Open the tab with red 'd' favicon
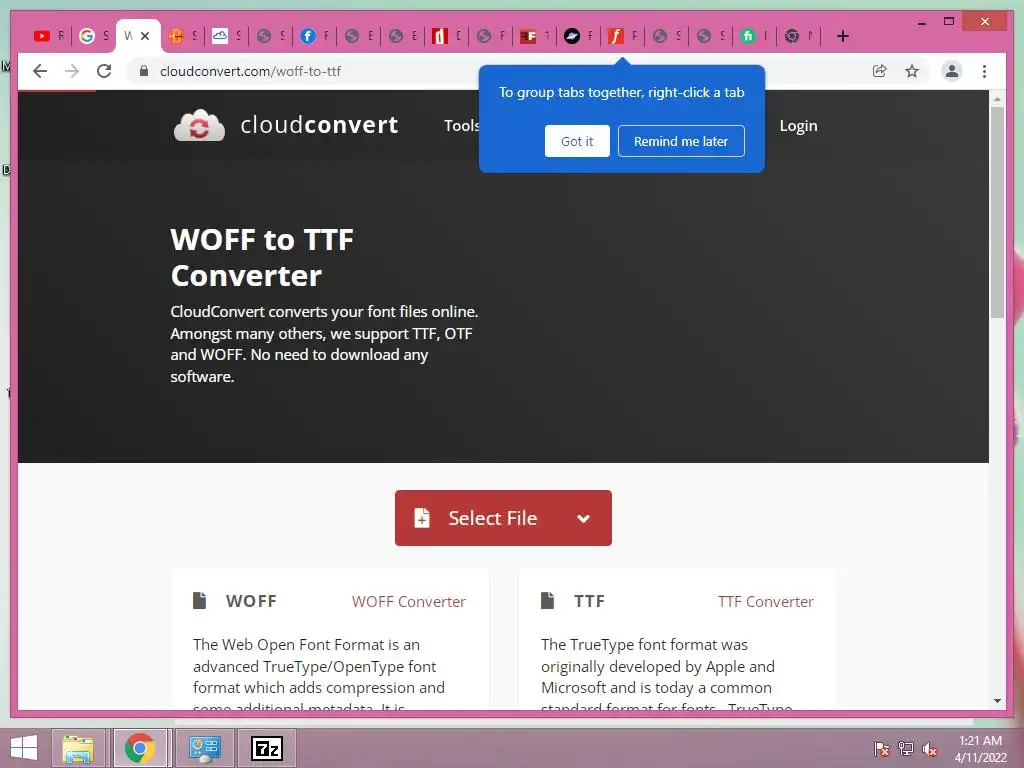 pyautogui.click(x=446, y=36)
